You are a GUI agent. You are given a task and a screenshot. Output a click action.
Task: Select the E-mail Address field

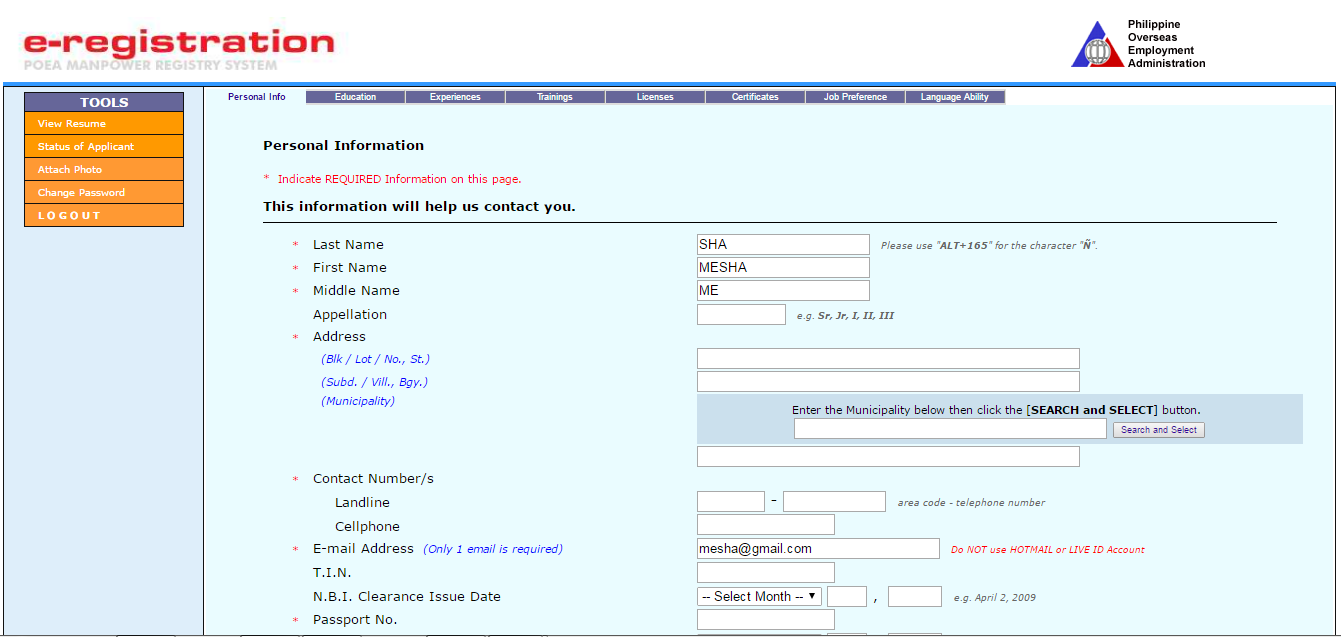(x=817, y=548)
